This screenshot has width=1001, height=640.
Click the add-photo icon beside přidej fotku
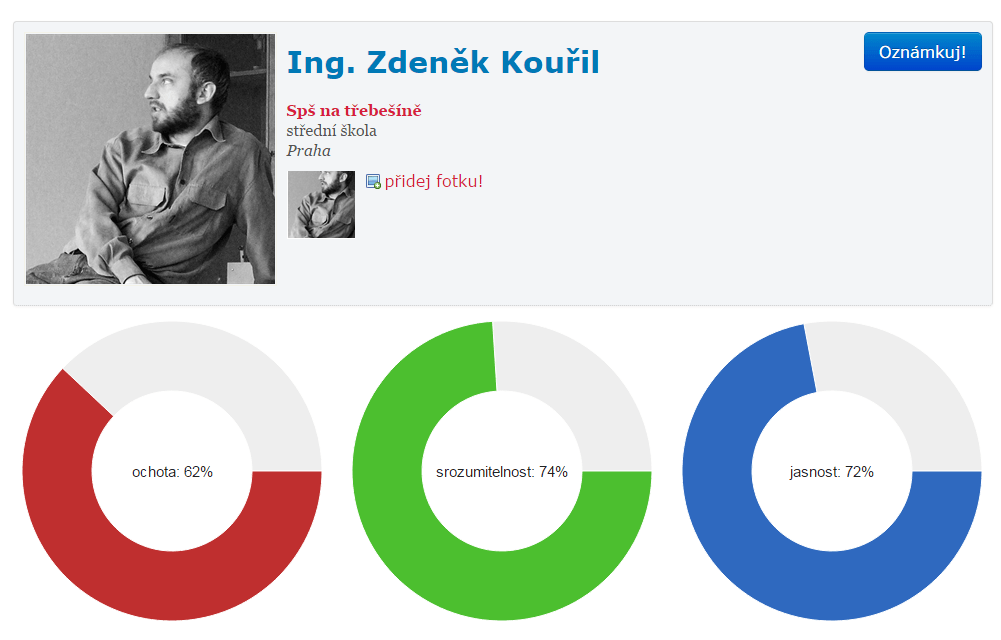coord(373,182)
